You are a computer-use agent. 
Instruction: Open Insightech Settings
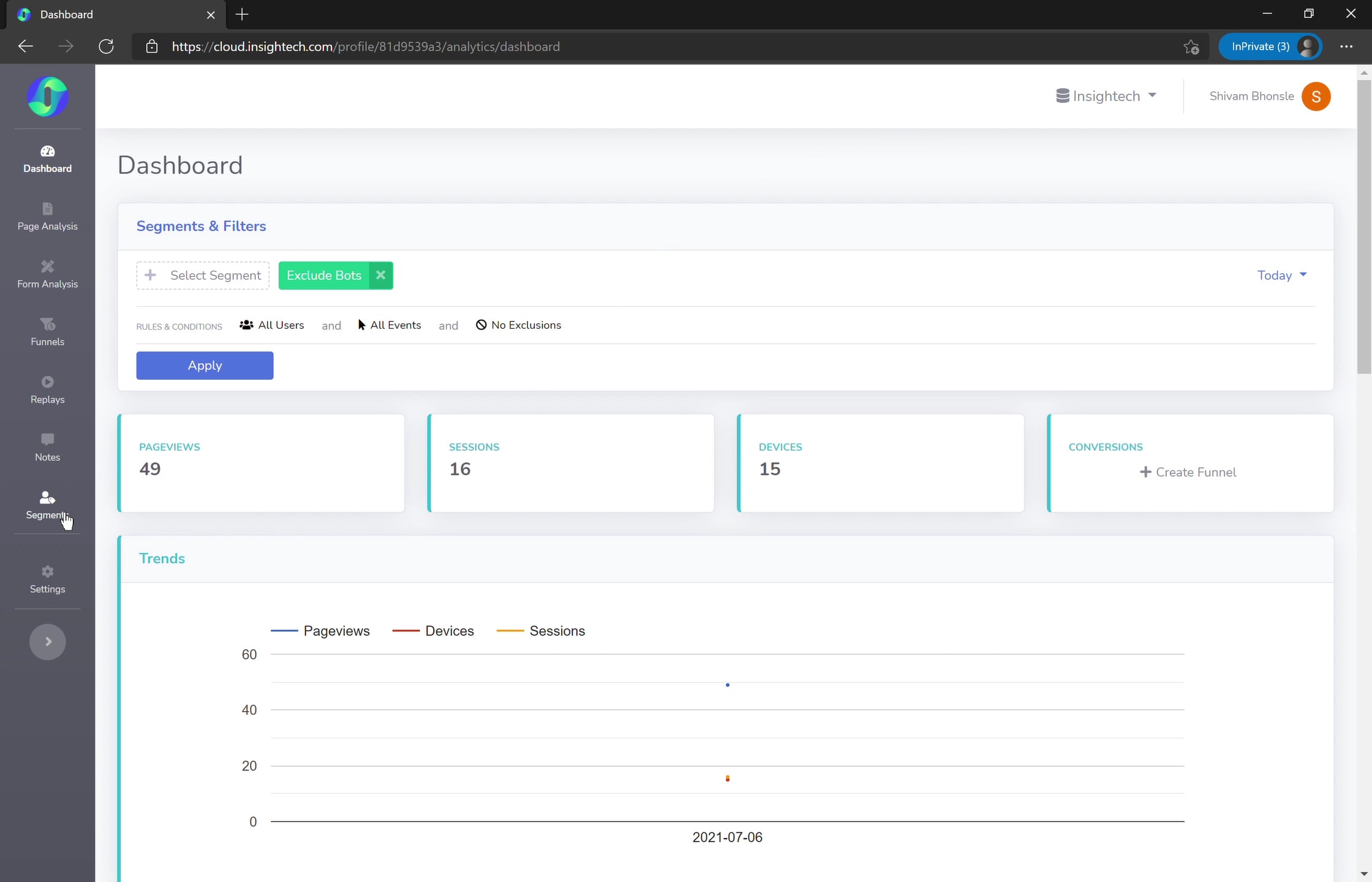[x=47, y=579]
